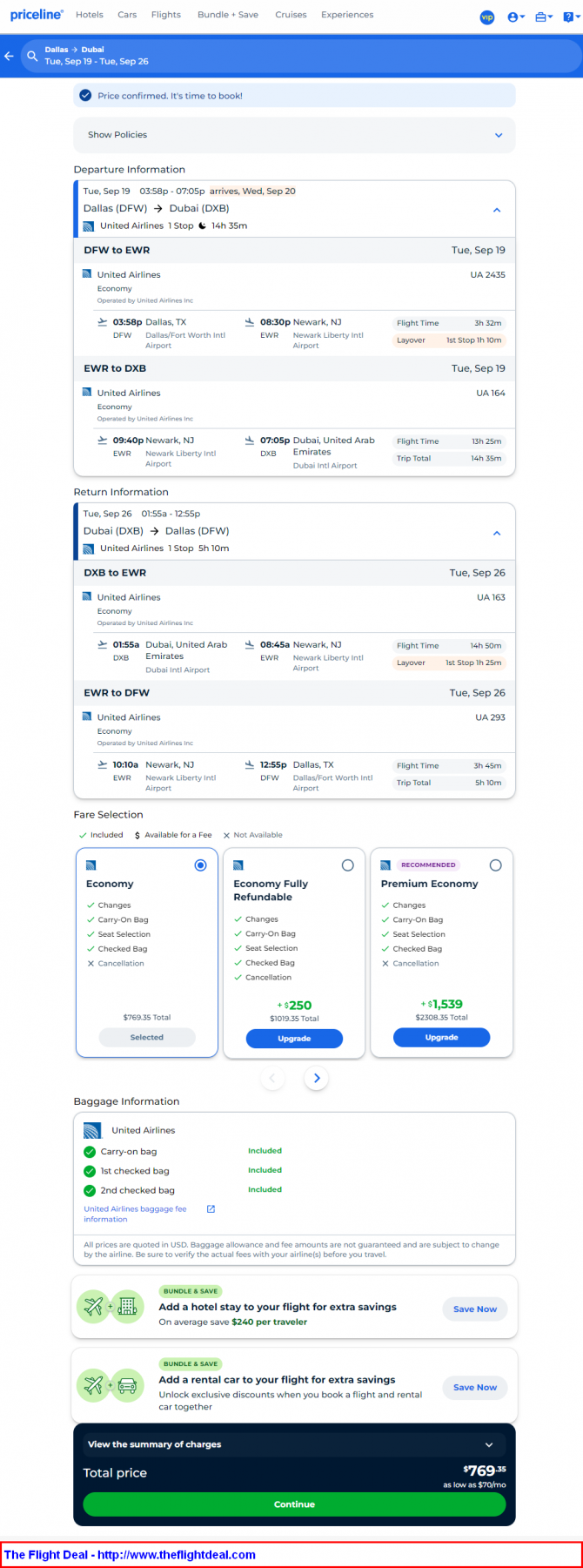Expand View the summary of charges
The width and height of the screenshot is (583, 1568).
294,1444
